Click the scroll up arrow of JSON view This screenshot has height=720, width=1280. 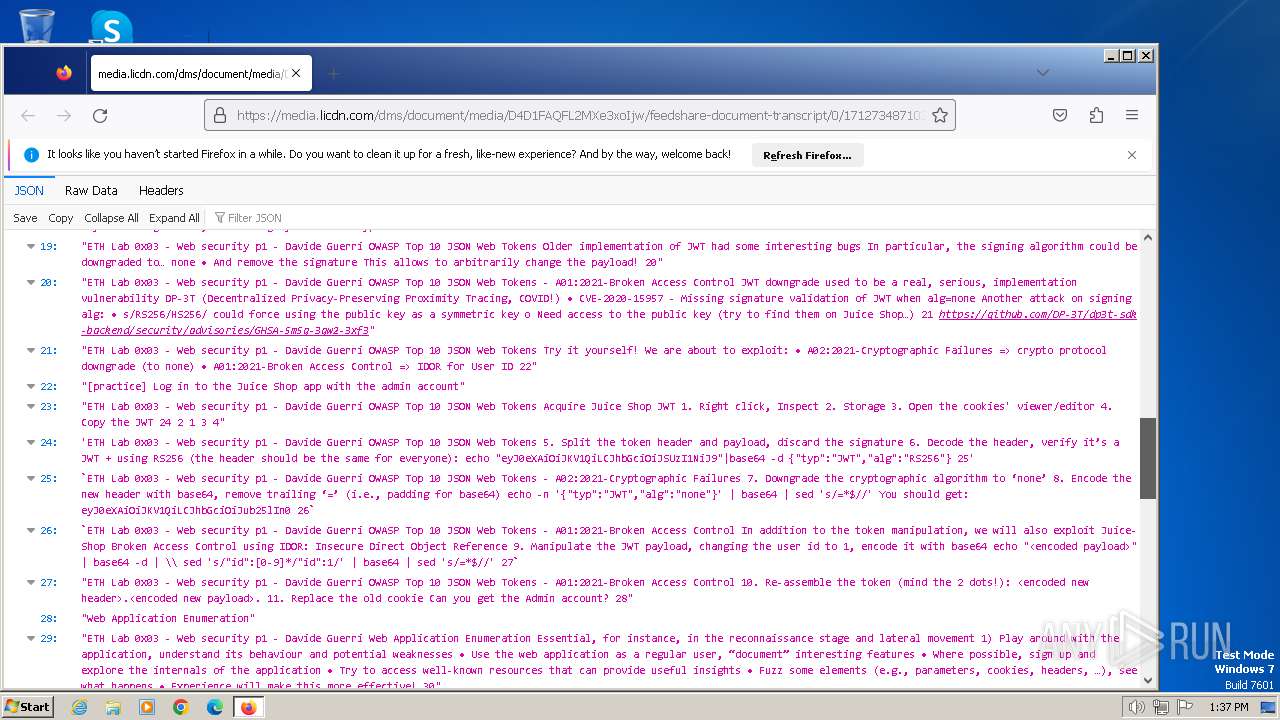click(x=1148, y=239)
